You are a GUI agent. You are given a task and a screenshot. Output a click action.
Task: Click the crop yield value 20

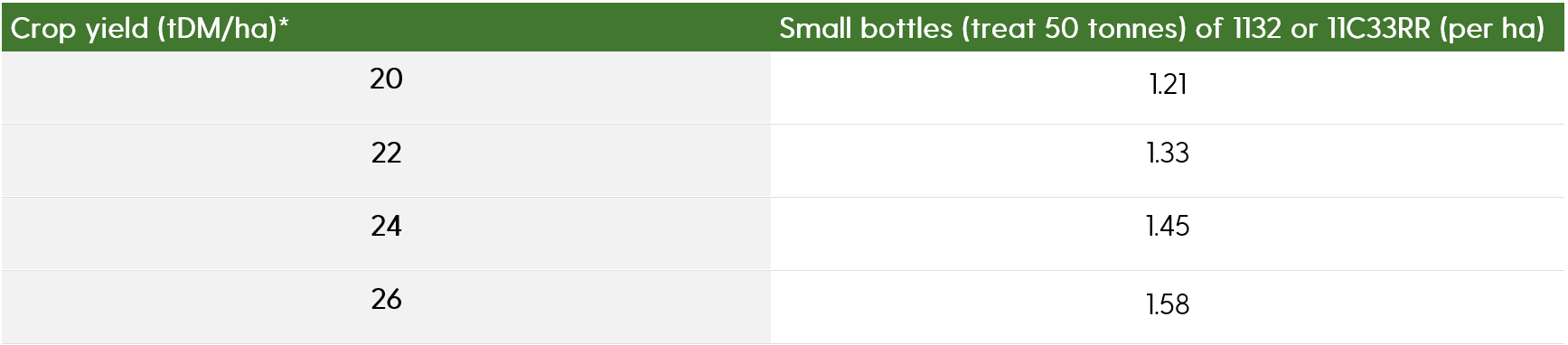click(387, 79)
